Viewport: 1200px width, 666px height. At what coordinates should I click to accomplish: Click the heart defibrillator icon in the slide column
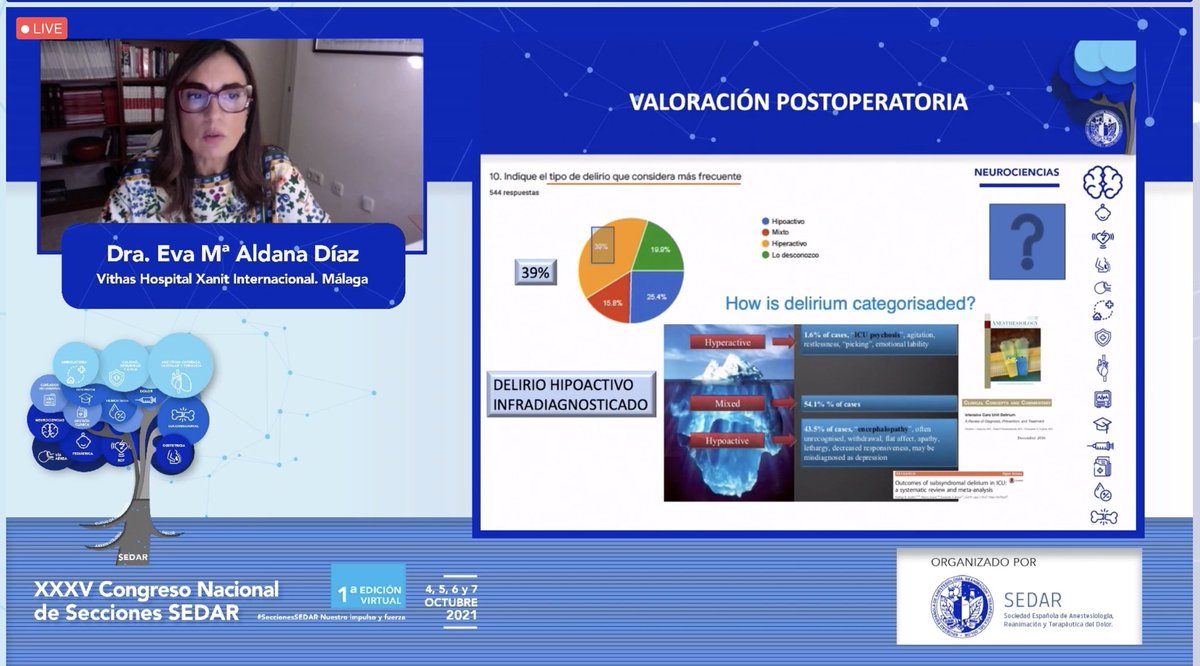pos(1103,238)
